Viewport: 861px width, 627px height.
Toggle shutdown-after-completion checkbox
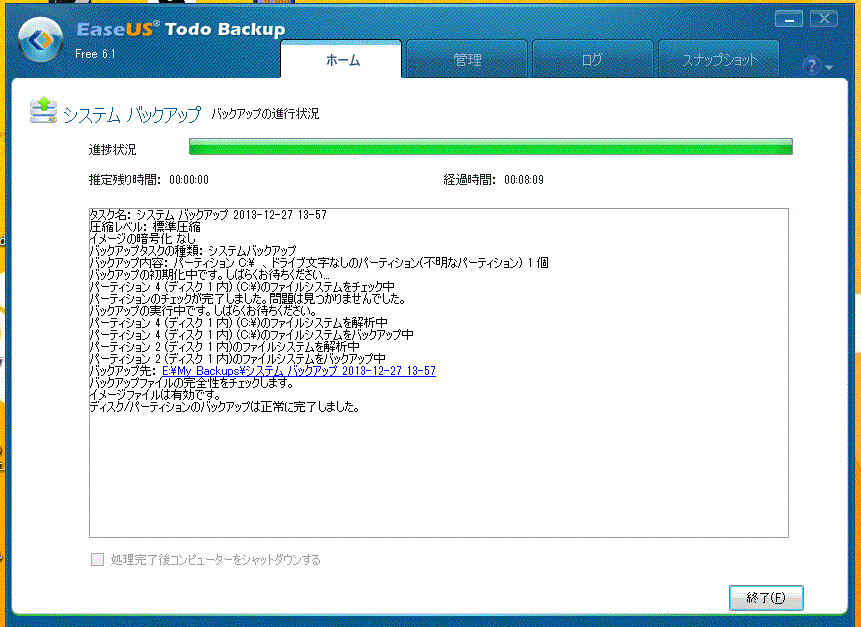point(97,559)
